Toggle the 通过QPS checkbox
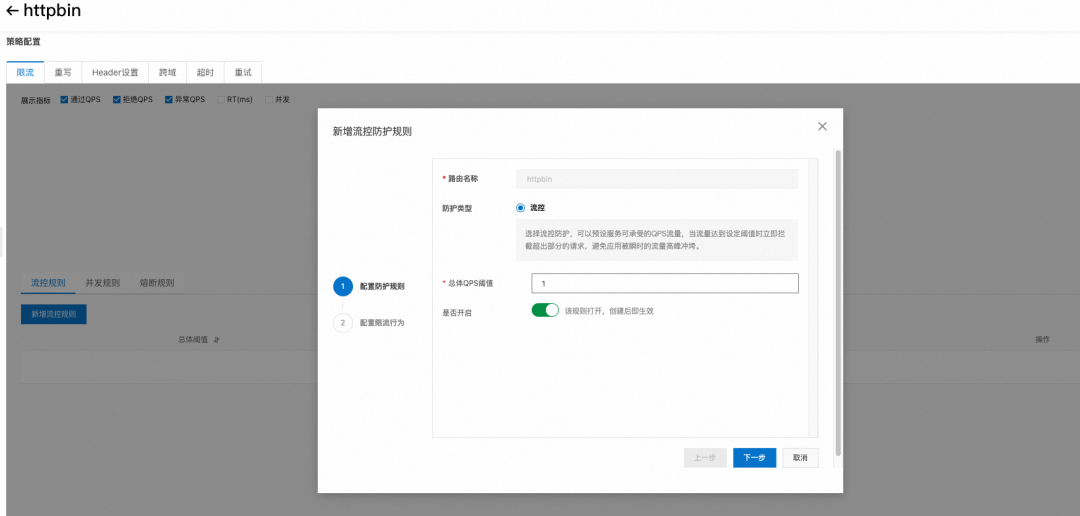This screenshot has width=1080, height=516. [65, 99]
